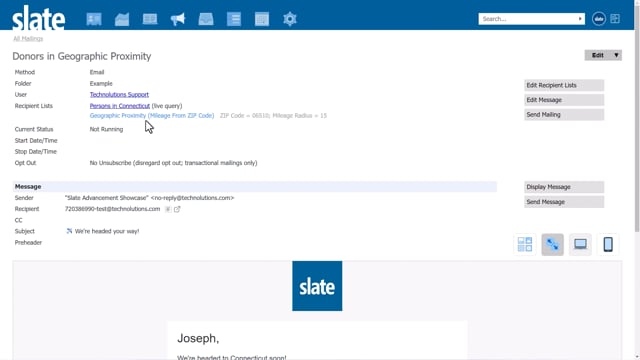Open the grid icon beside the avatar

[615, 19]
